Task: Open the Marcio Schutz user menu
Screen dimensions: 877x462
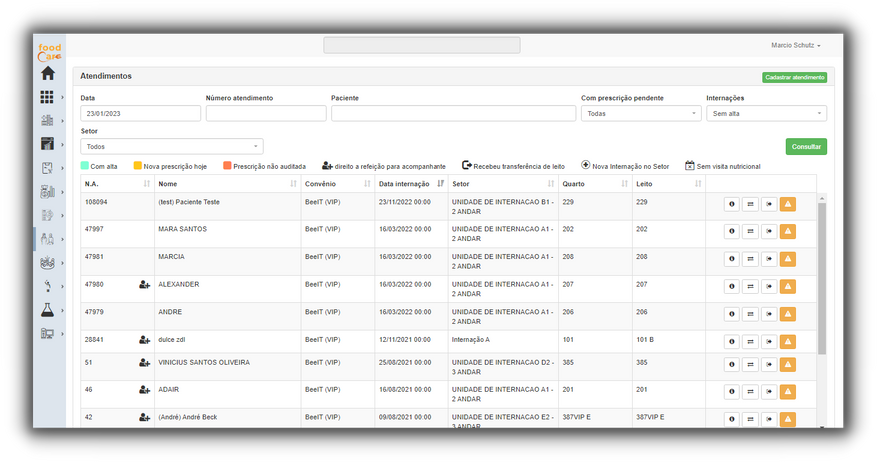Action: (796, 45)
